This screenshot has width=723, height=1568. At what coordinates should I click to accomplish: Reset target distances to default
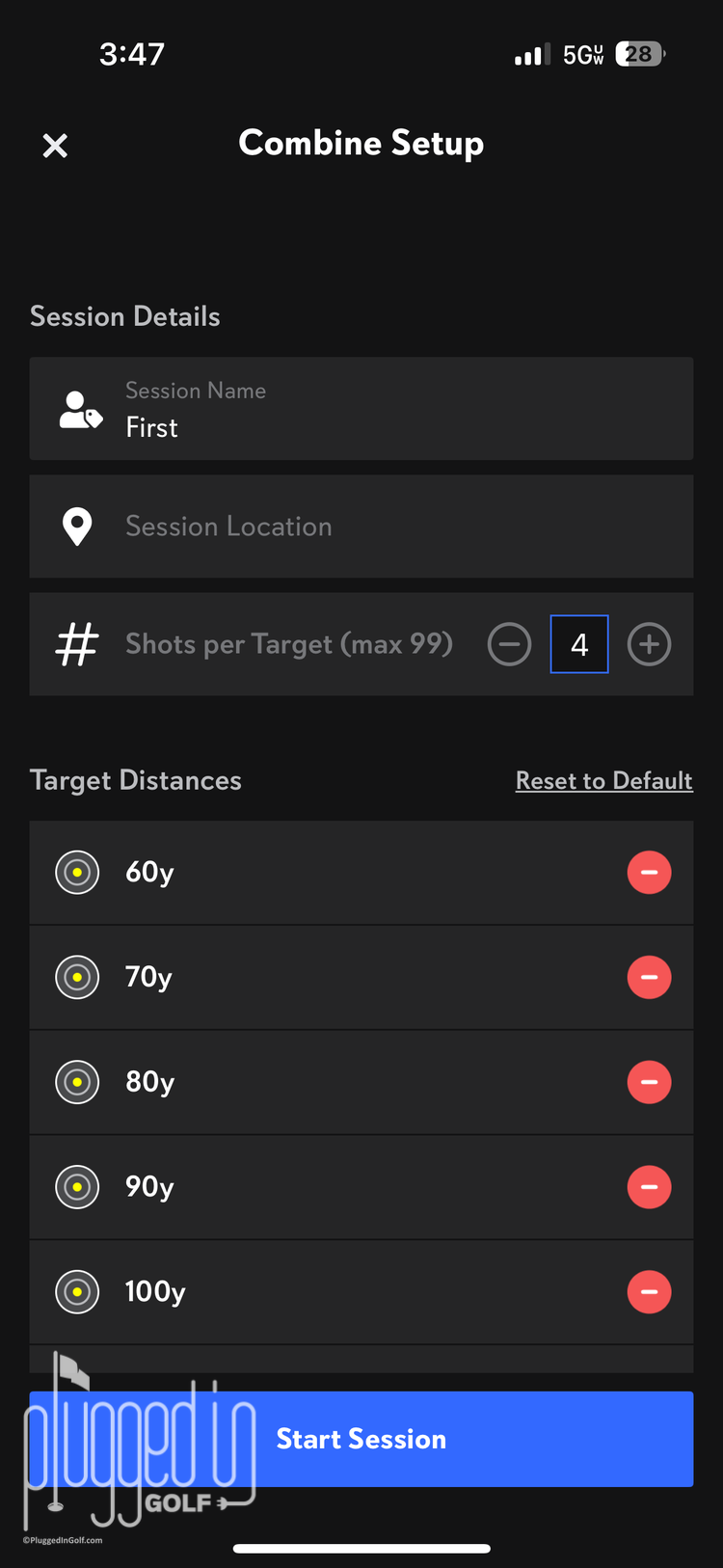click(x=603, y=780)
